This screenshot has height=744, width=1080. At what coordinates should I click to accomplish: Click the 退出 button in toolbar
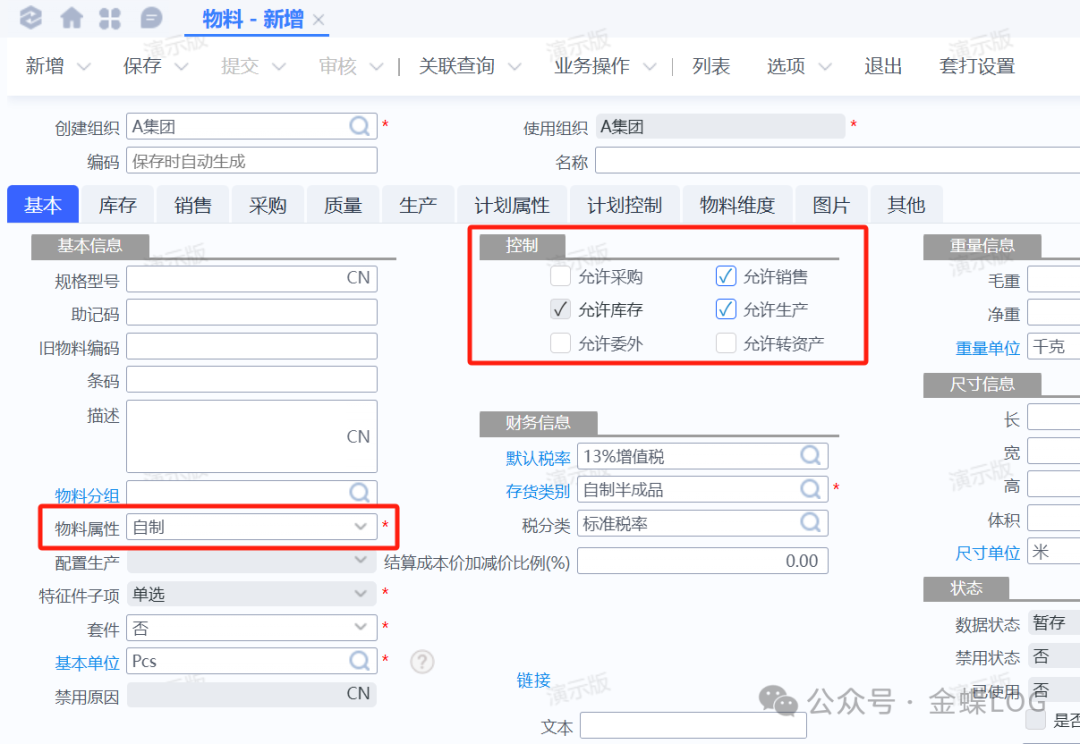click(x=883, y=66)
